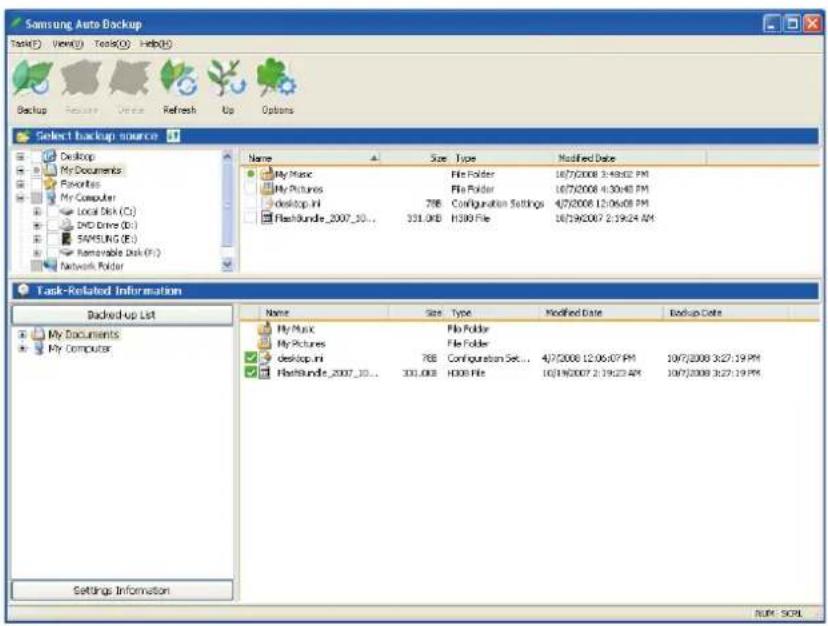The image size is (828, 626).
Task: Uncheck FlashBundle in the backed-up list
Action: point(251,373)
